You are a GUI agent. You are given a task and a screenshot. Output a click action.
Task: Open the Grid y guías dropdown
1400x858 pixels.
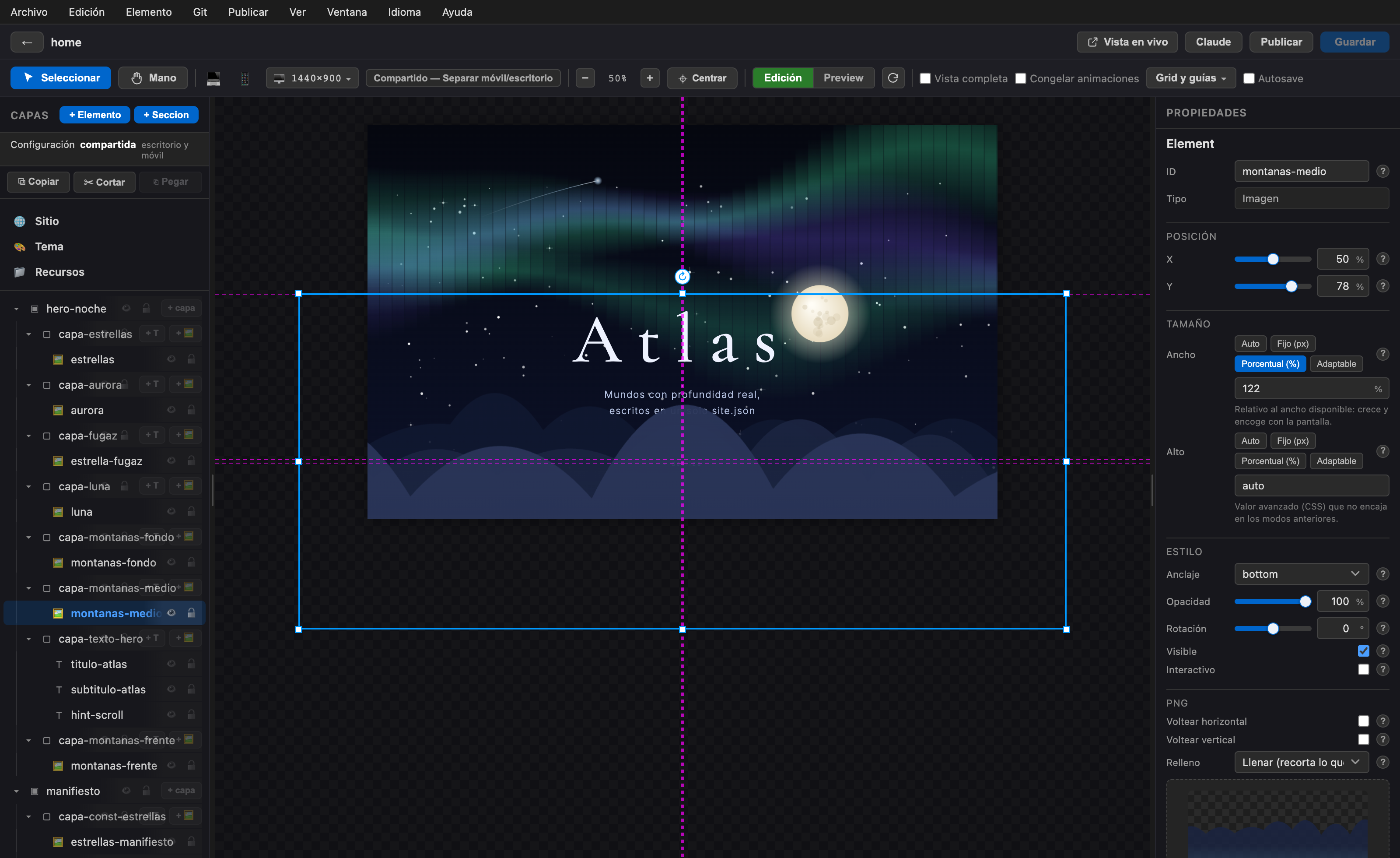(x=1190, y=78)
